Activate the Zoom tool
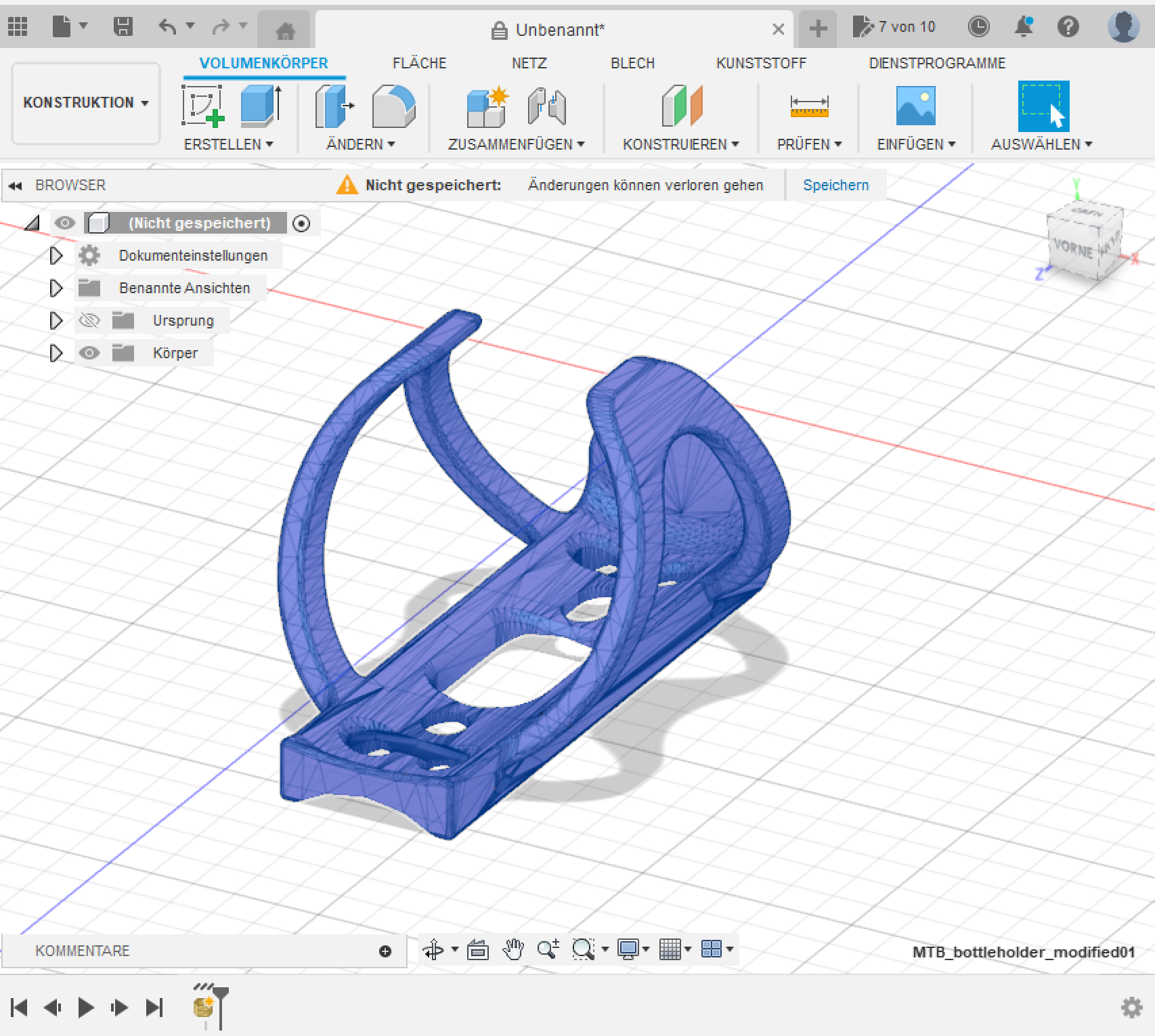Viewport: 1155px width, 1036px height. (x=548, y=950)
